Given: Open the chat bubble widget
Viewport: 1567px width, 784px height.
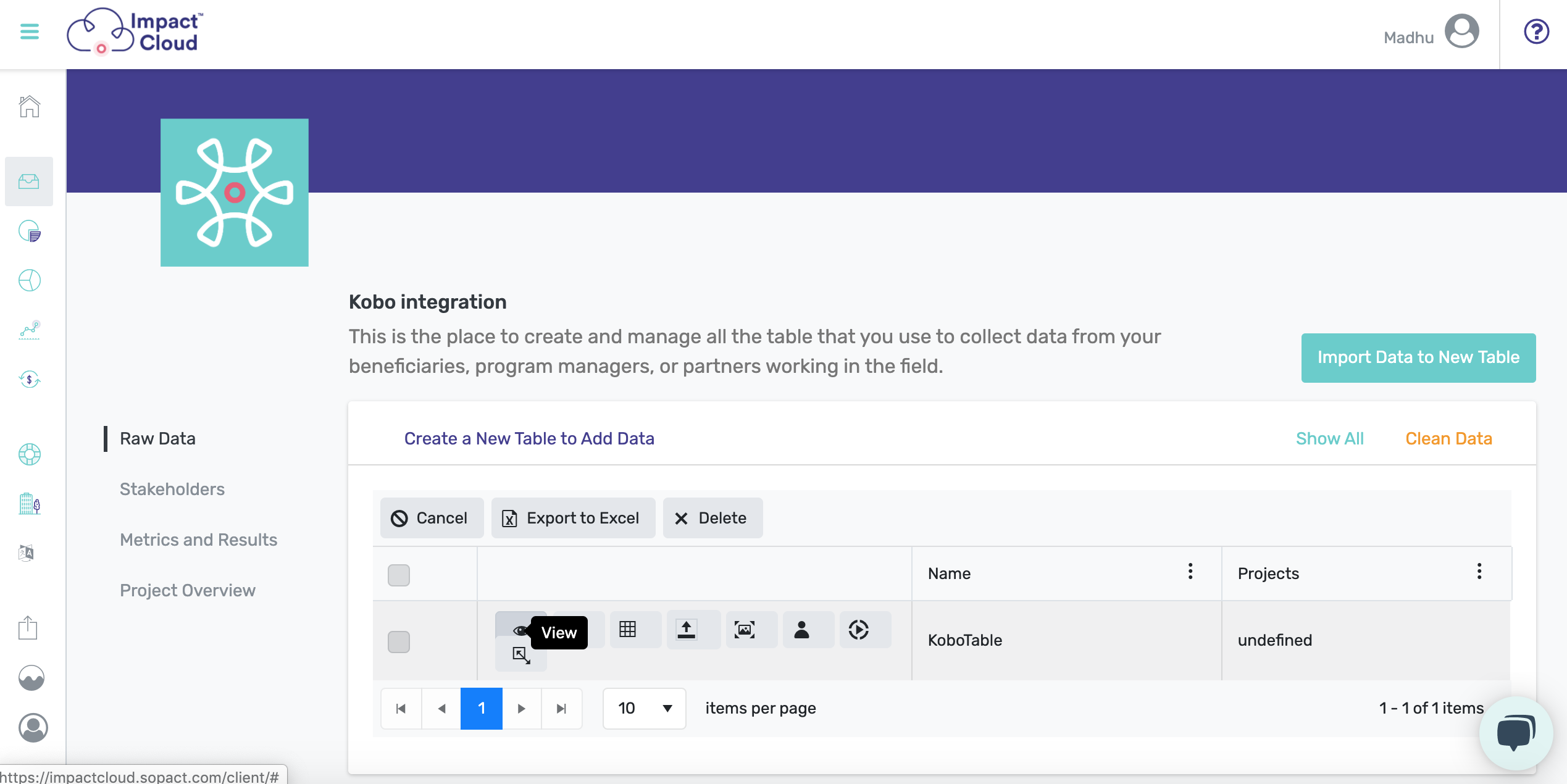Looking at the screenshot, I should [x=1516, y=733].
